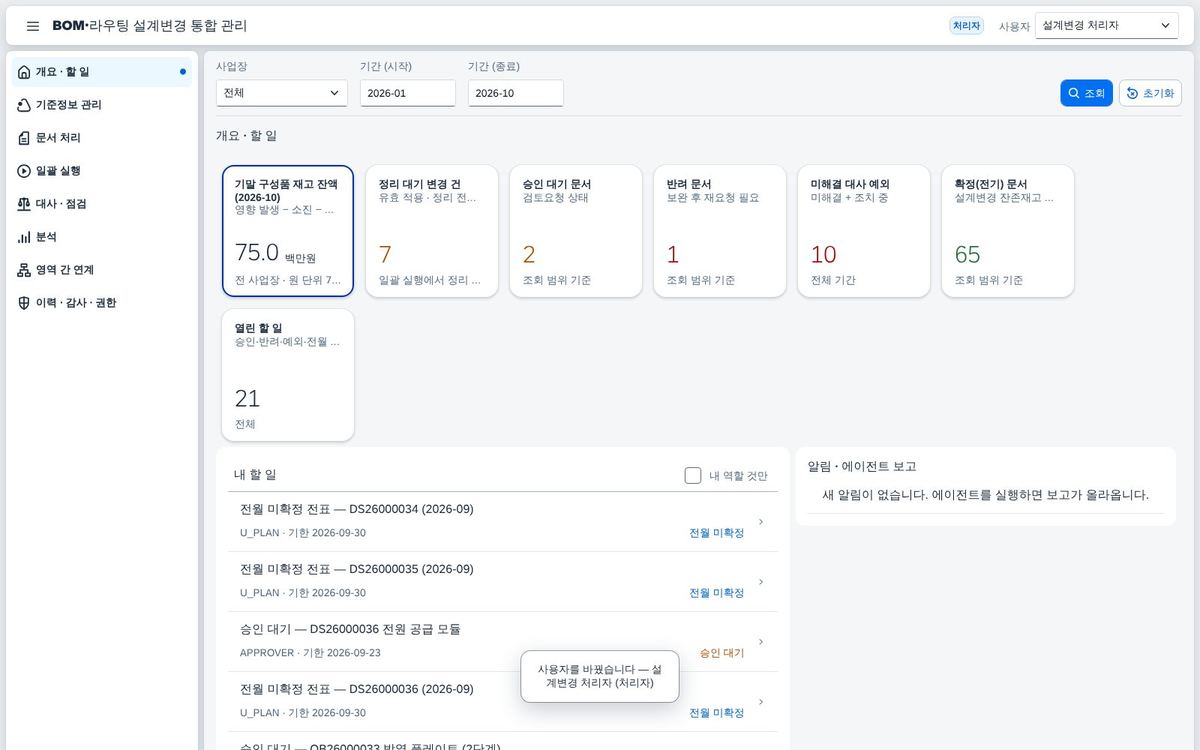Select 이력 · 감사 · 권한 in sidebar

pyautogui.click(x=102, y=303)
